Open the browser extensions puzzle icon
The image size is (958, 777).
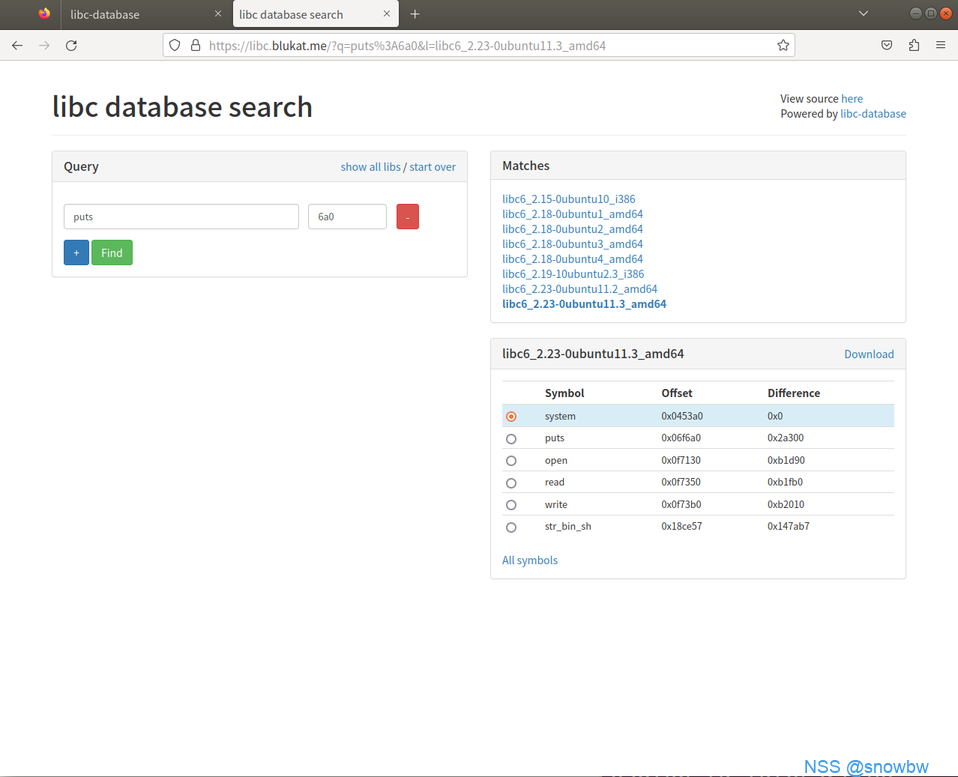914,45
